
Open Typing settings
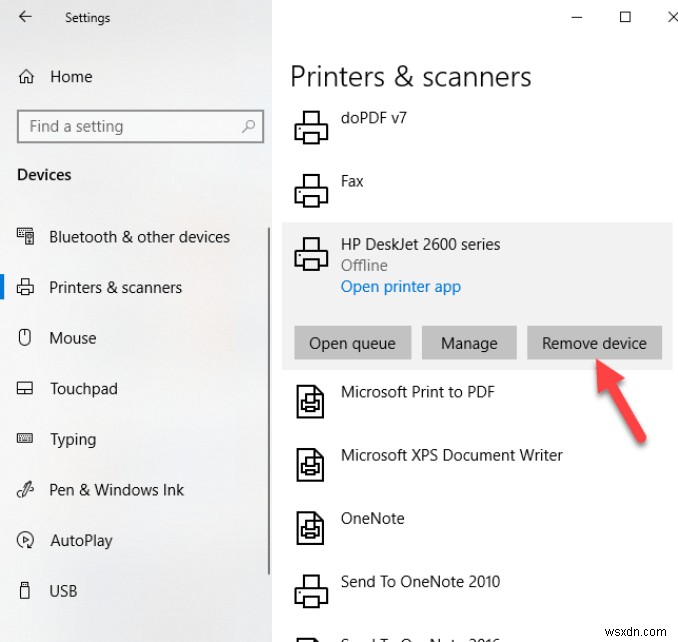pos(73,439)
